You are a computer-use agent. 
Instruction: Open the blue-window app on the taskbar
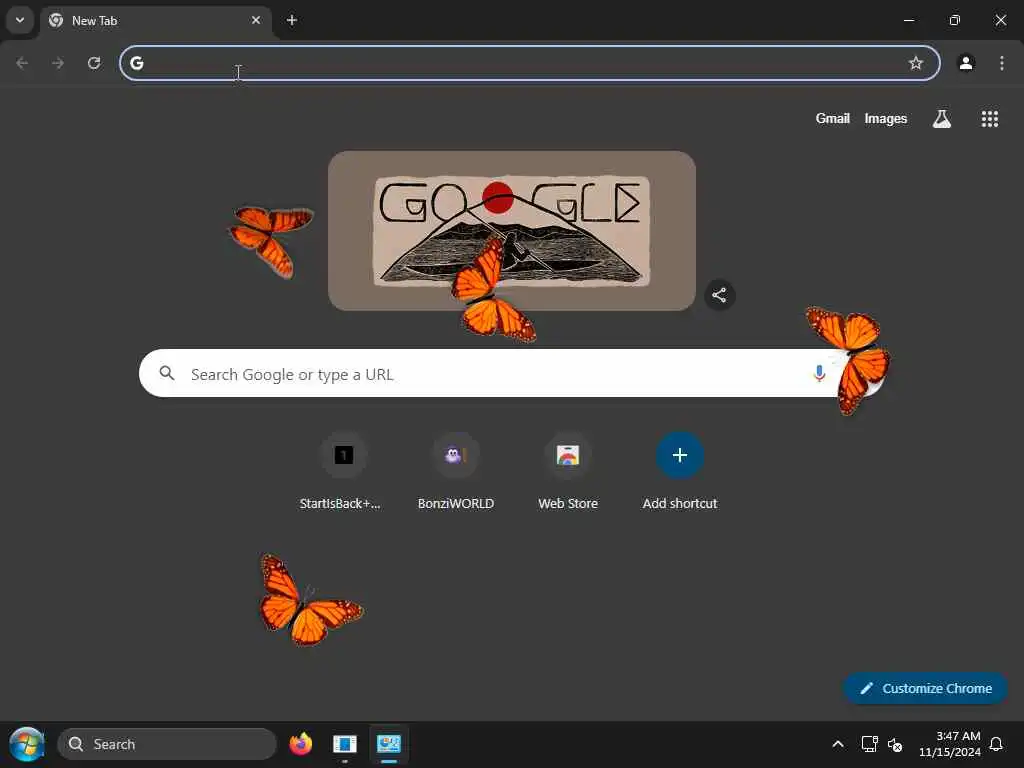[x=345, y=744]
